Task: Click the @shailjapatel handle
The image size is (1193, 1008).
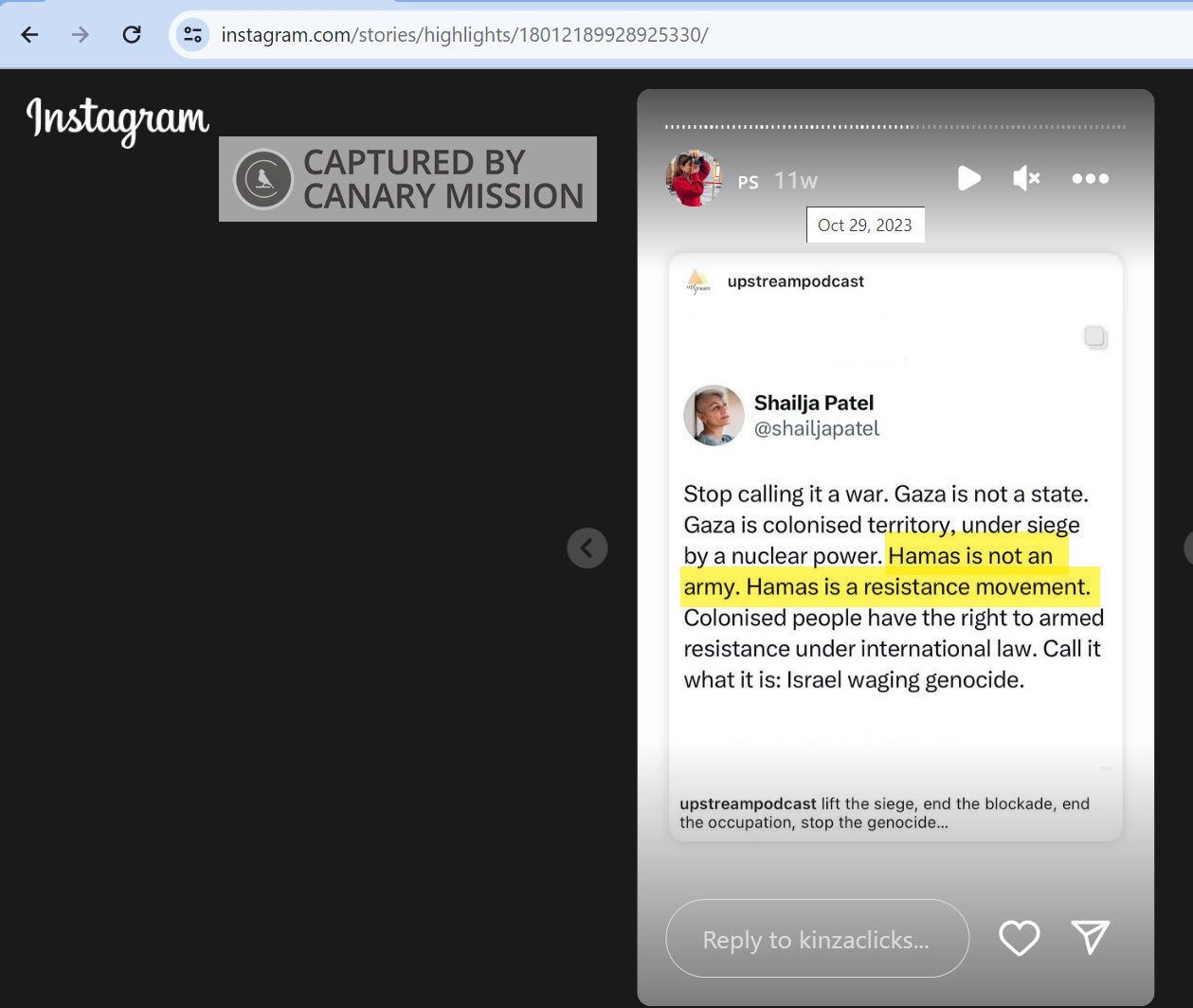Action: click(x=817, y=428)
